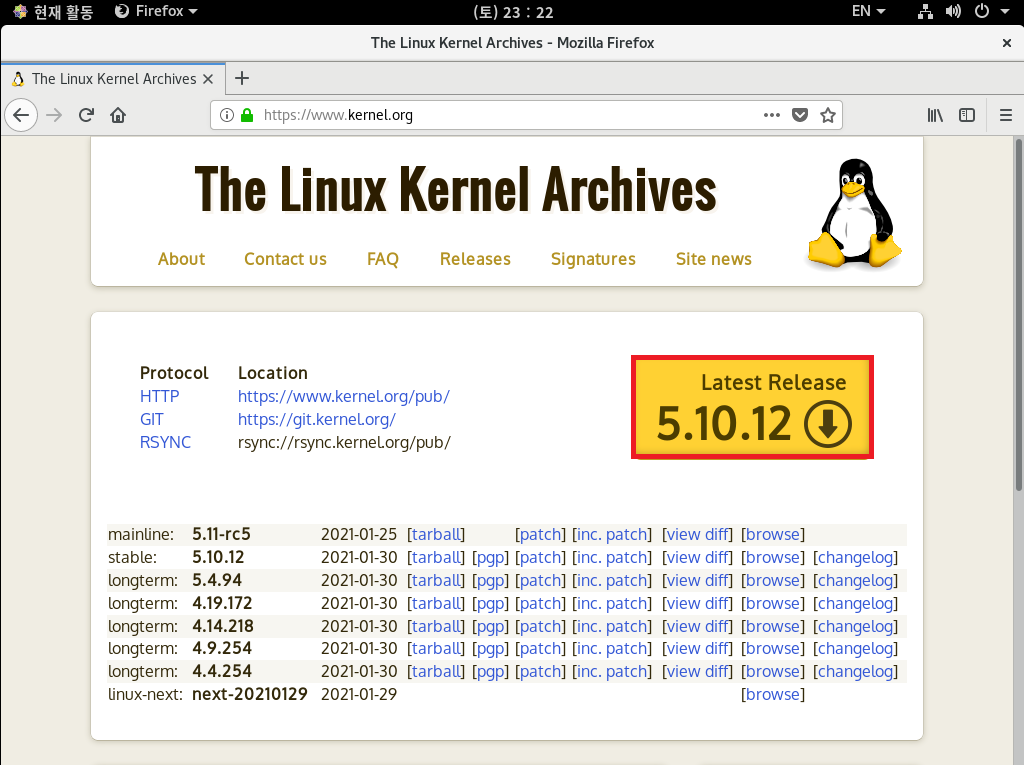
Task: Open the Contact us page
Action: pyautogui.click(x=285, y=259)
